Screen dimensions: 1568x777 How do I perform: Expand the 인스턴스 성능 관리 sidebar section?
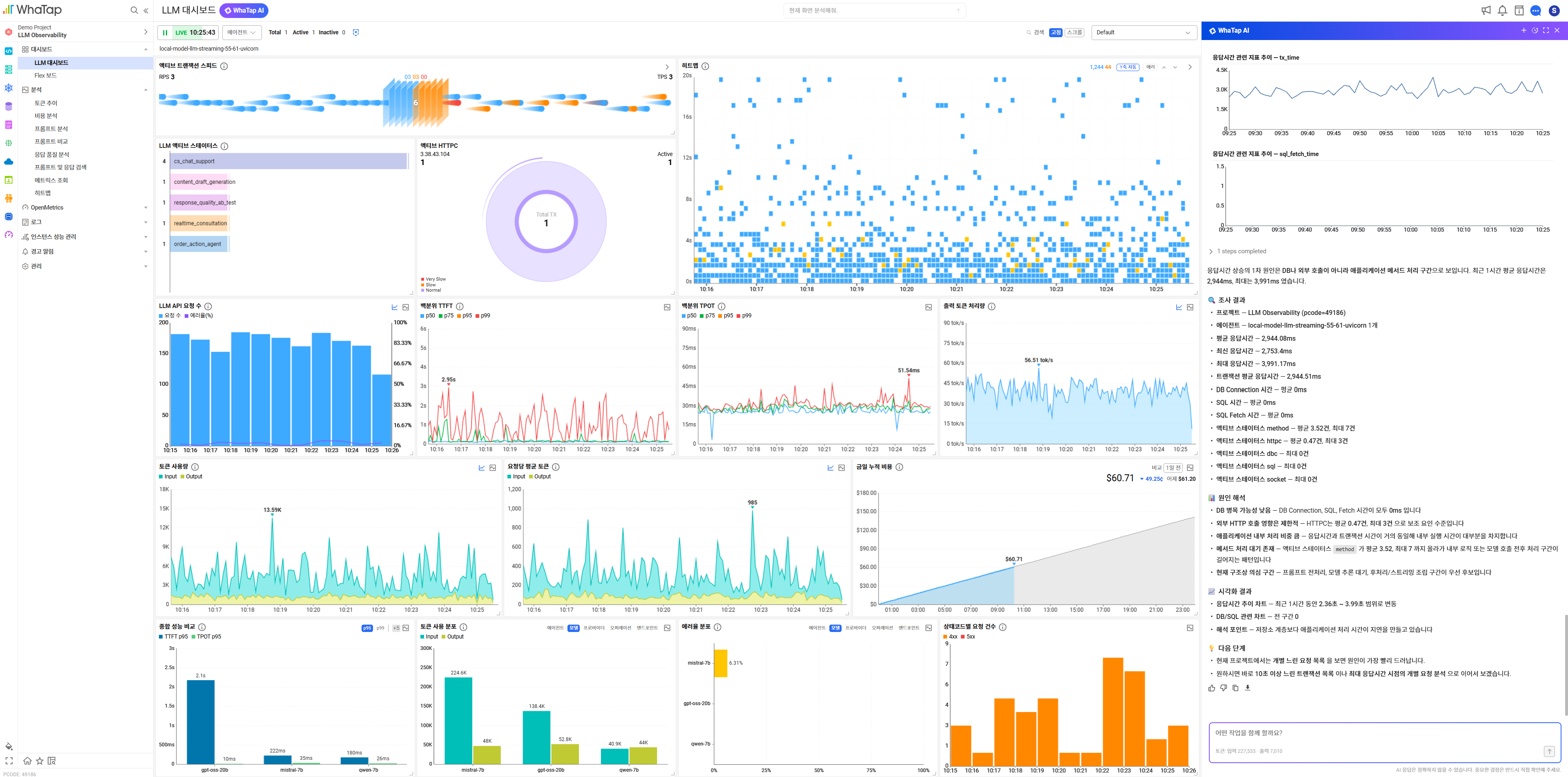coord(85,237)
